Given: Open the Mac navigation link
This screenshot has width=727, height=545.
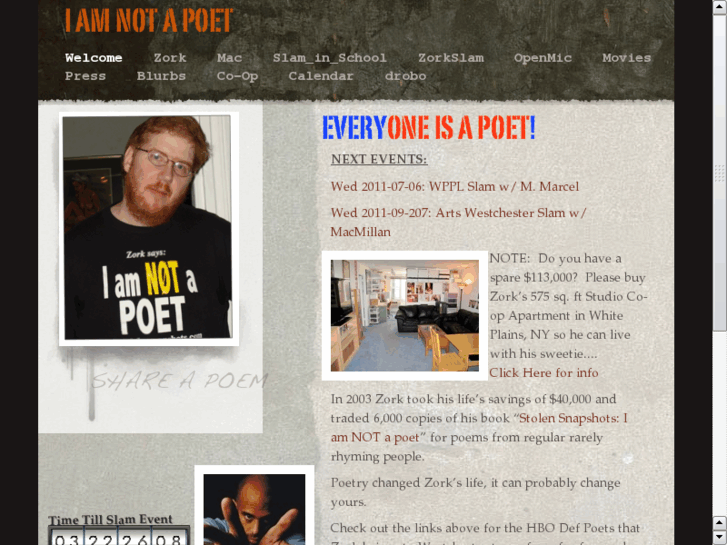Looking at the screenshot, I should click(230, 58).
